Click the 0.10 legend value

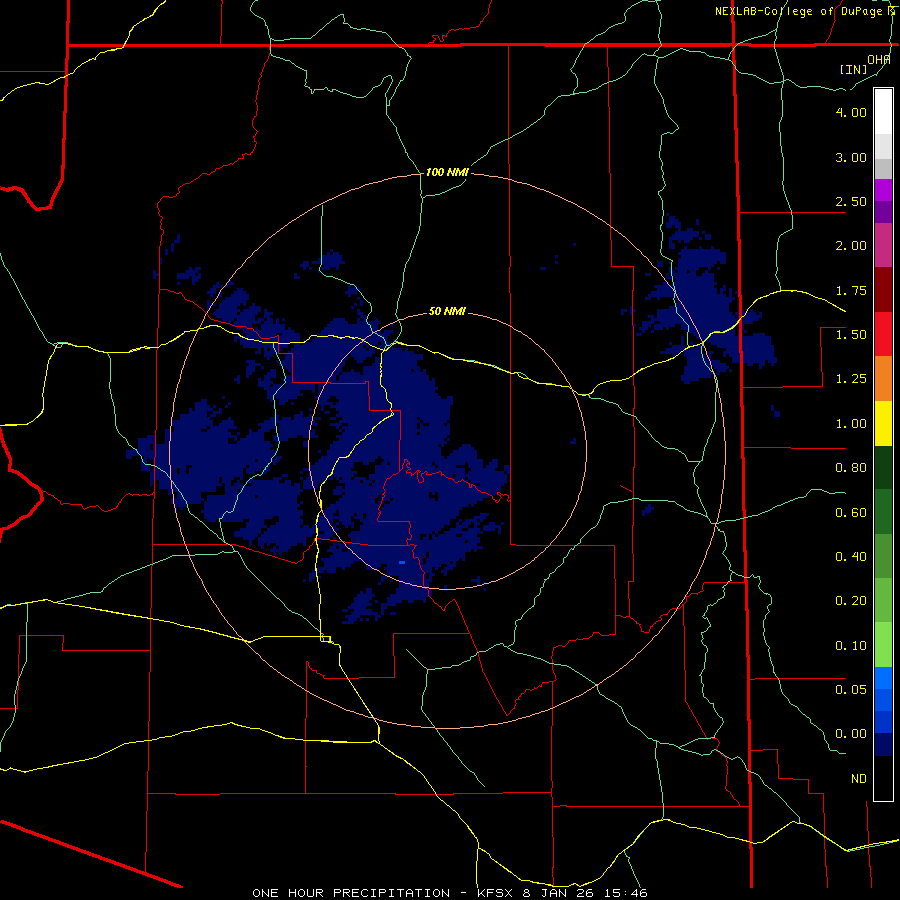[851, 646]
